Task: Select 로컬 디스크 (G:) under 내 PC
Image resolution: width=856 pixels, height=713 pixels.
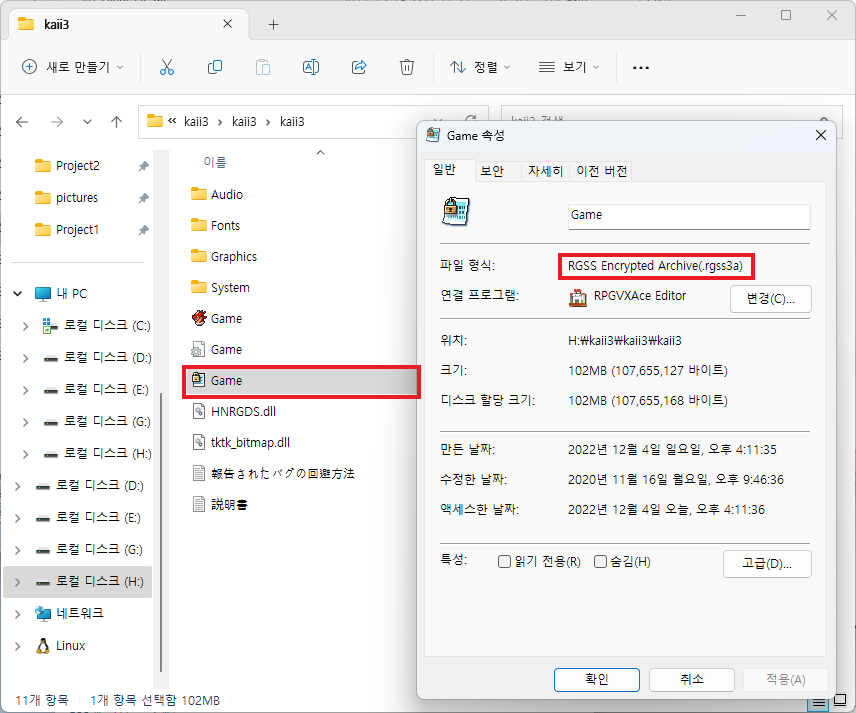Action: tap(97, 421)
